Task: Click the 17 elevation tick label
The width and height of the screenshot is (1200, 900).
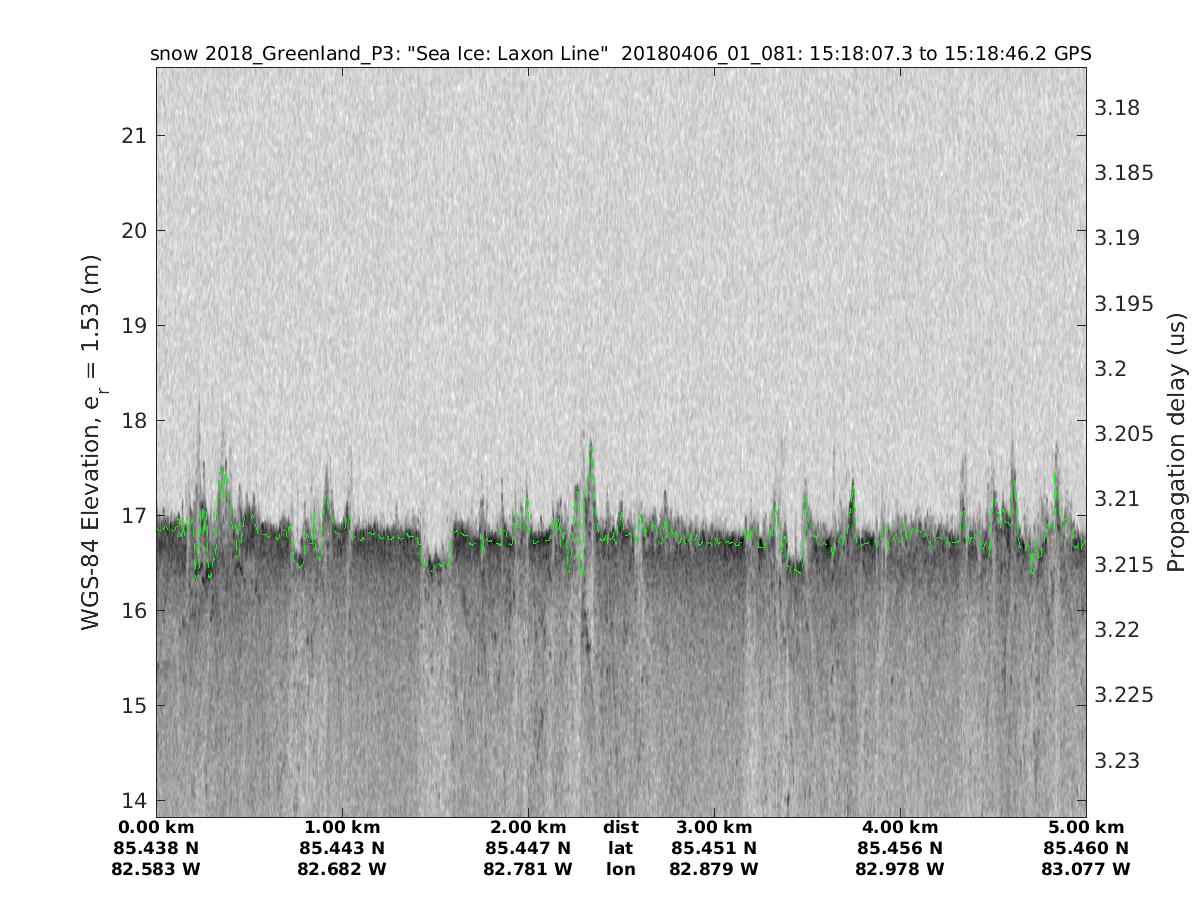Action: 134,516
